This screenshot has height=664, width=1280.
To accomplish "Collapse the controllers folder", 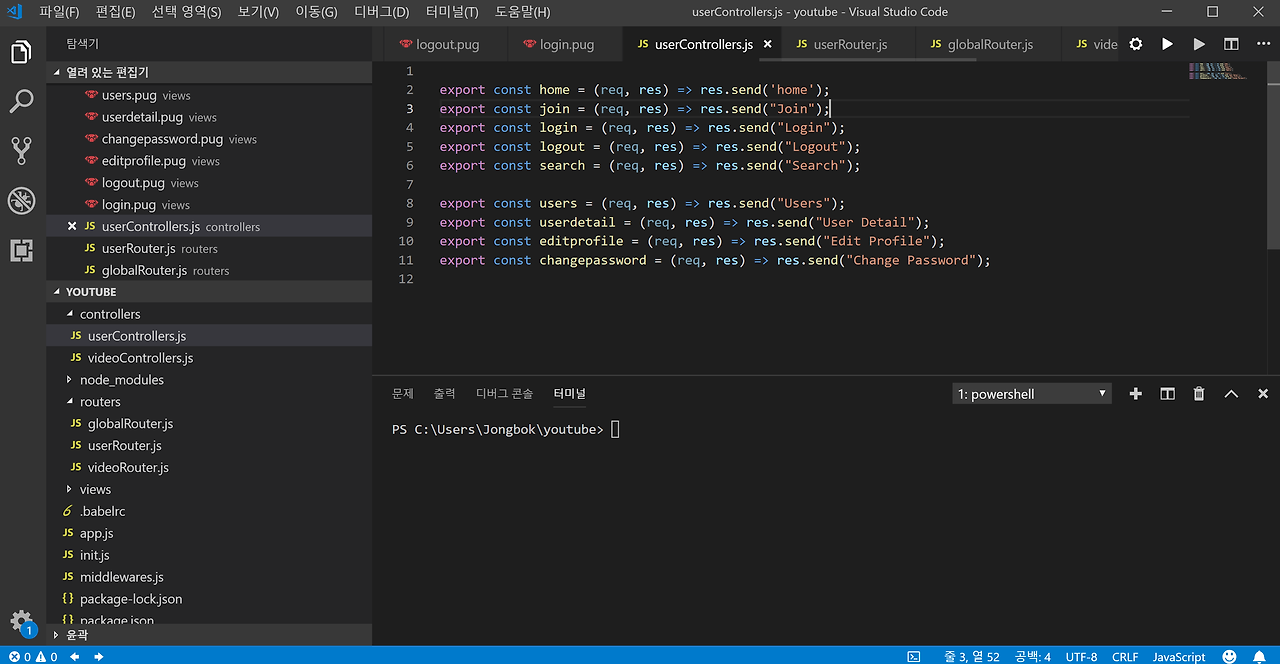I will click(x=109, y=314).
